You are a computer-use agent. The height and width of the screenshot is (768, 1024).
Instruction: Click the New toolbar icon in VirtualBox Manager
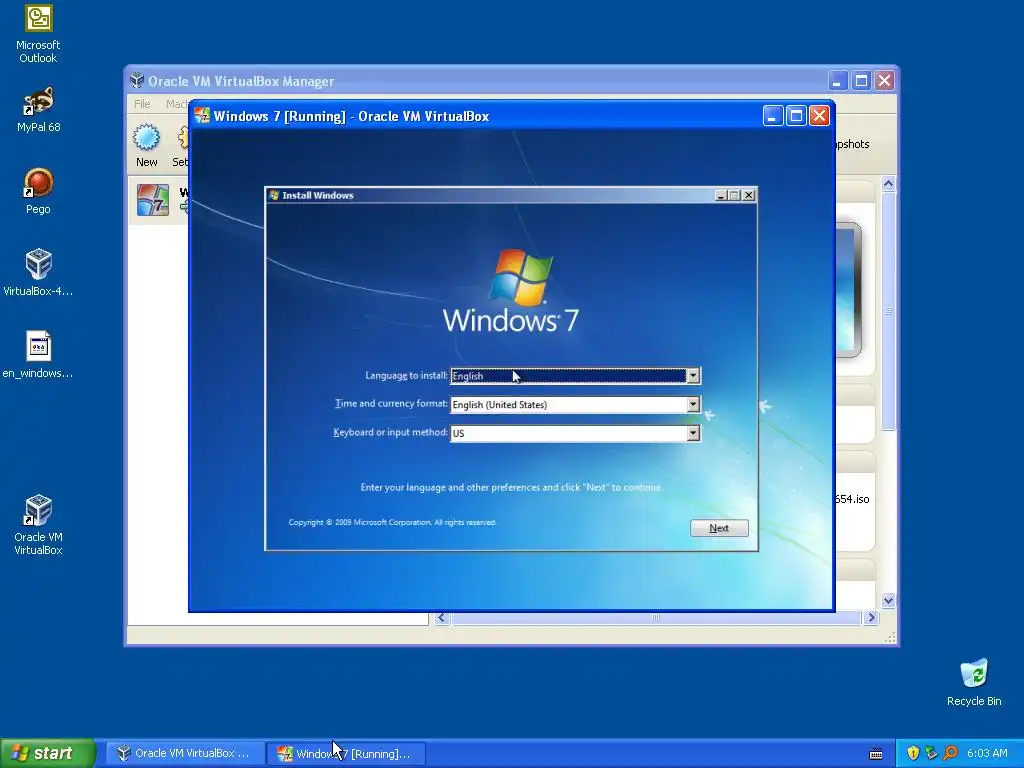click(x=146, y=146)
